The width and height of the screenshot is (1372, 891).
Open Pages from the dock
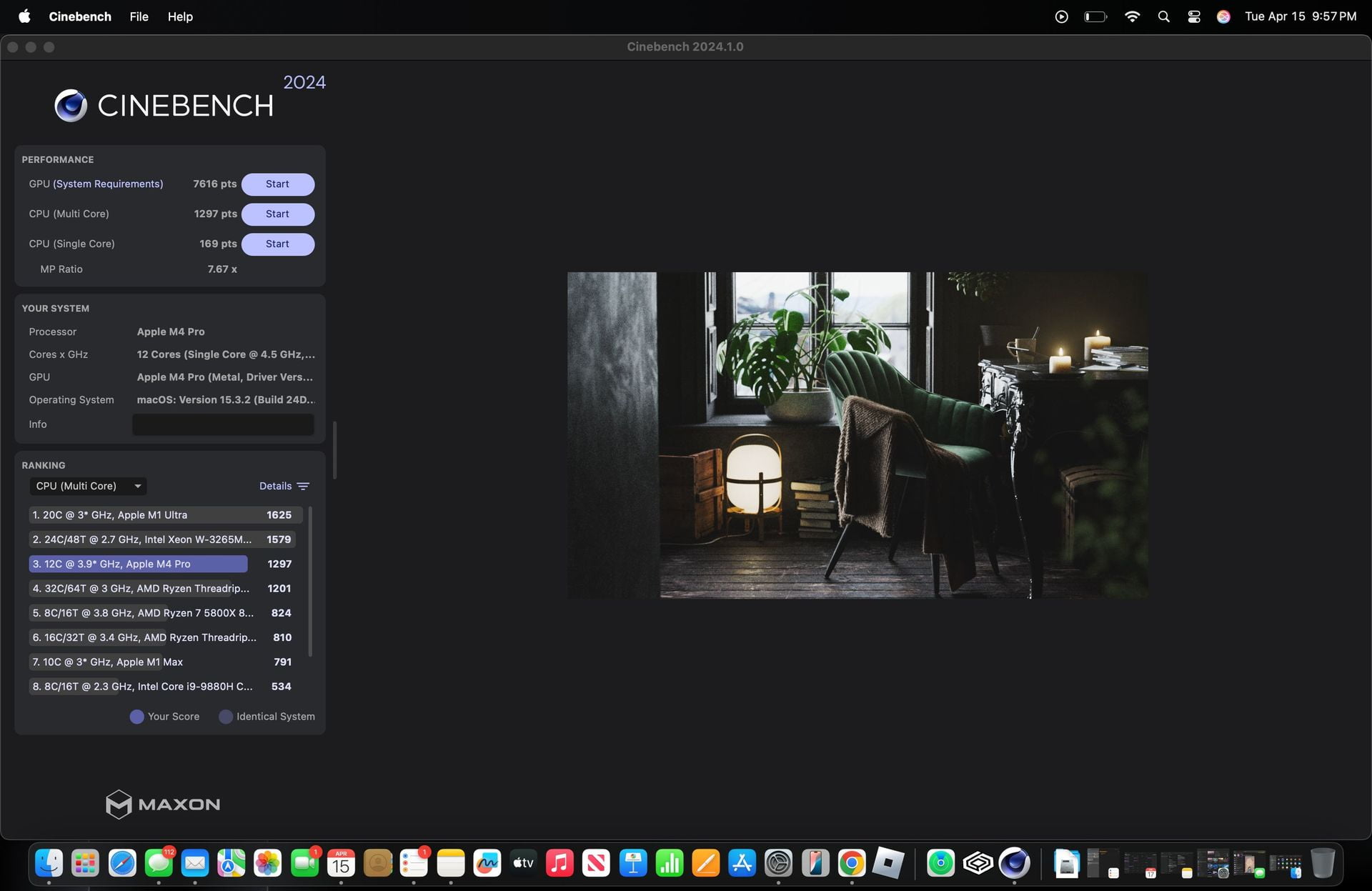[706, 863]
